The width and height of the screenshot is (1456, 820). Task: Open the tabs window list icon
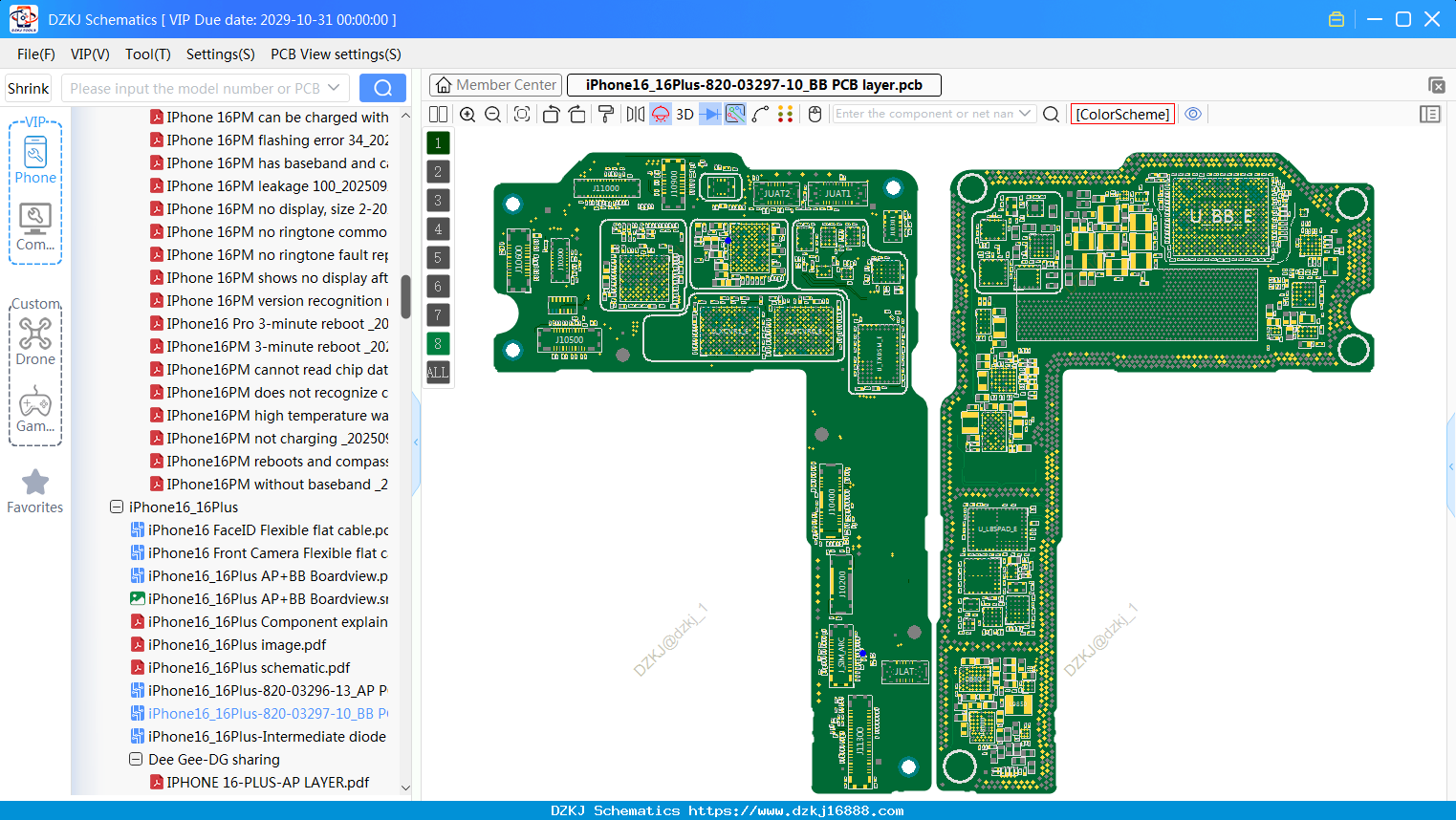tap(1436, 85)
